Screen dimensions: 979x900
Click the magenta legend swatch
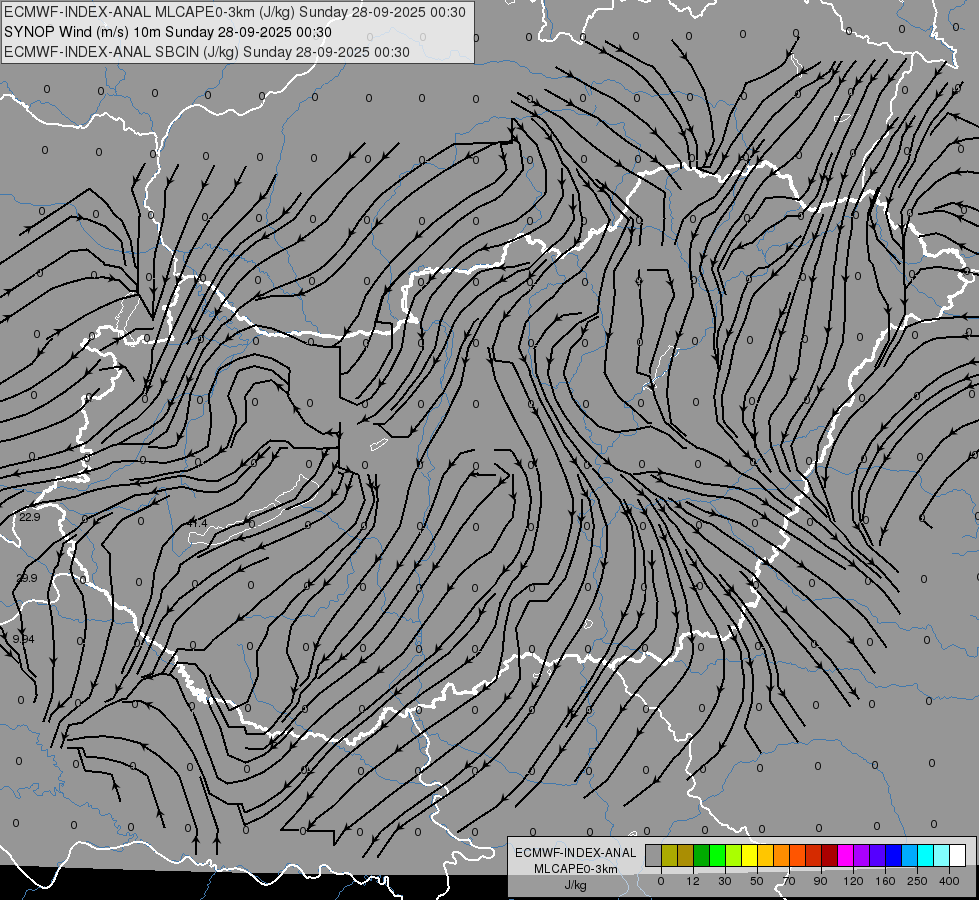(x=845, y=855)
